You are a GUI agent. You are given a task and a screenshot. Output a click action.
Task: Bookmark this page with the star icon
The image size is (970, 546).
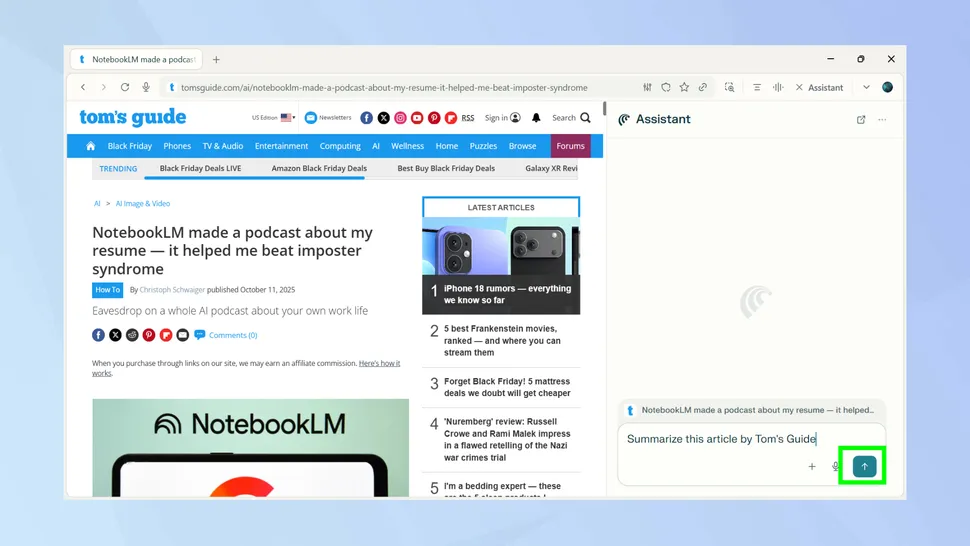tap(684, 87)
